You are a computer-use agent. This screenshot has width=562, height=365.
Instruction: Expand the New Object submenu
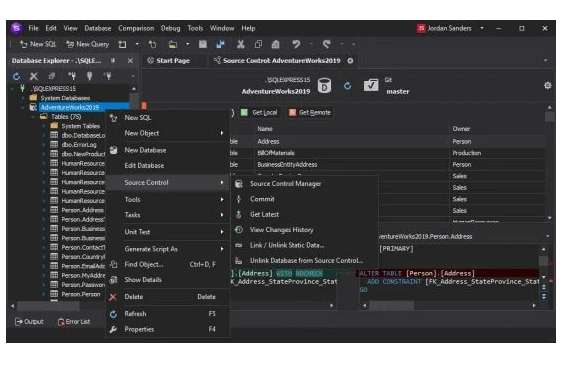(x=168, y=133)
